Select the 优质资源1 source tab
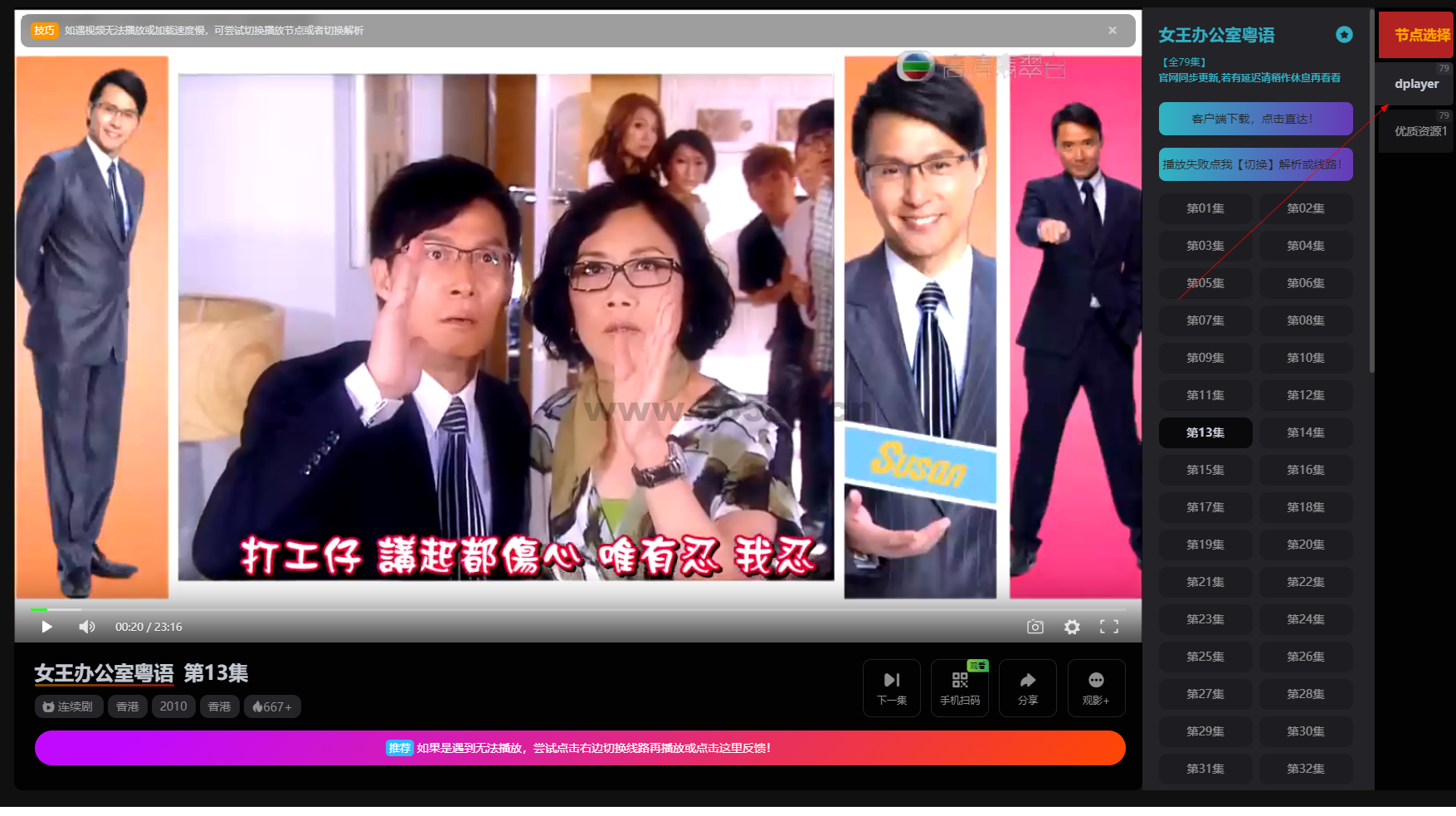The width and height of the screenshot is (1456, 816). click(x=1416, y=131)
